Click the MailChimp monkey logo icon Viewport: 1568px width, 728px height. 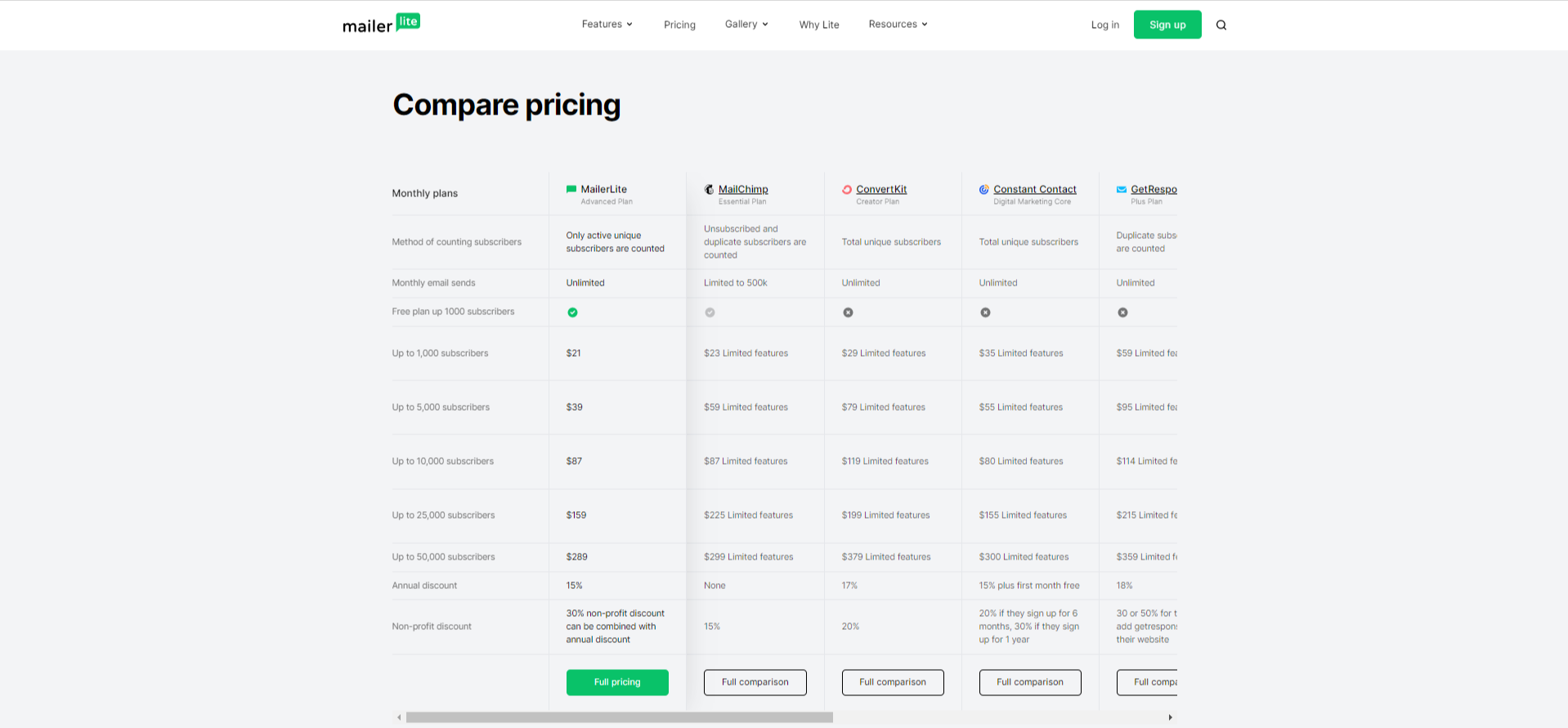coord(709,189)
